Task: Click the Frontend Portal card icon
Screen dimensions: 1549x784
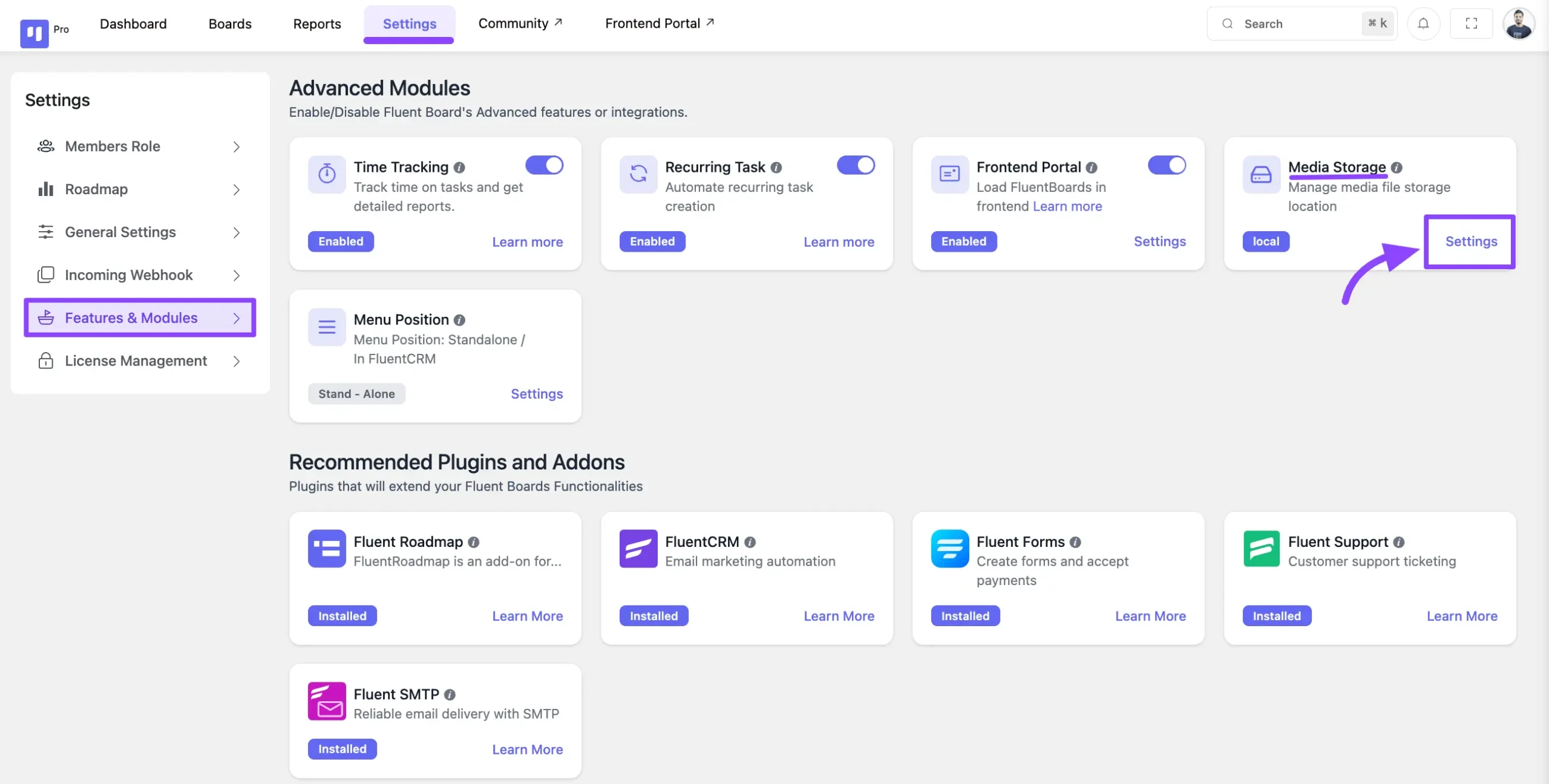Action: click(x=949, y=174)
